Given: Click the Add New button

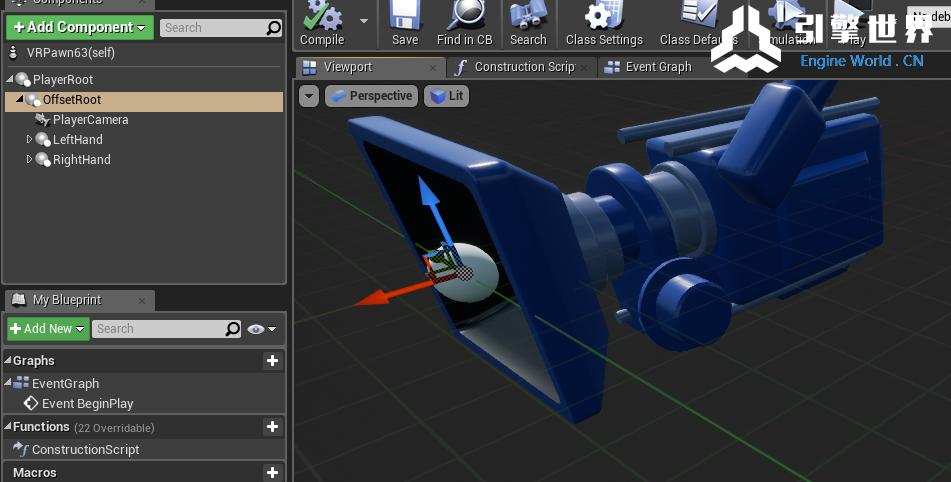Looking at the screenshot, I should tap(48, 329).
